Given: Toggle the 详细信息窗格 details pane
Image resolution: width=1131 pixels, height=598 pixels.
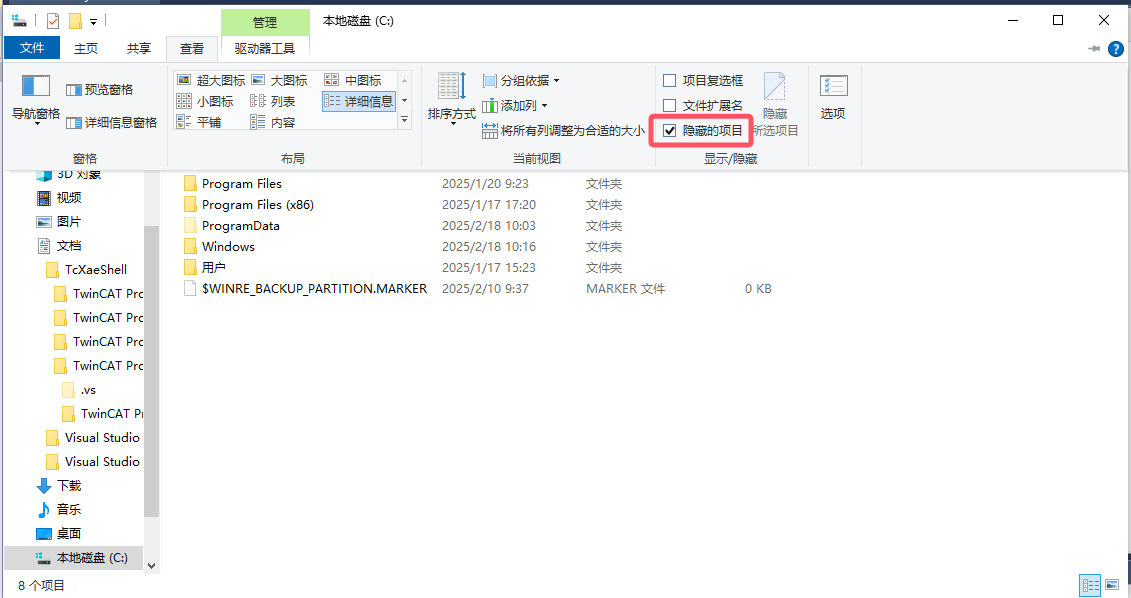Looking at the screenshot, I should [111, 122].
